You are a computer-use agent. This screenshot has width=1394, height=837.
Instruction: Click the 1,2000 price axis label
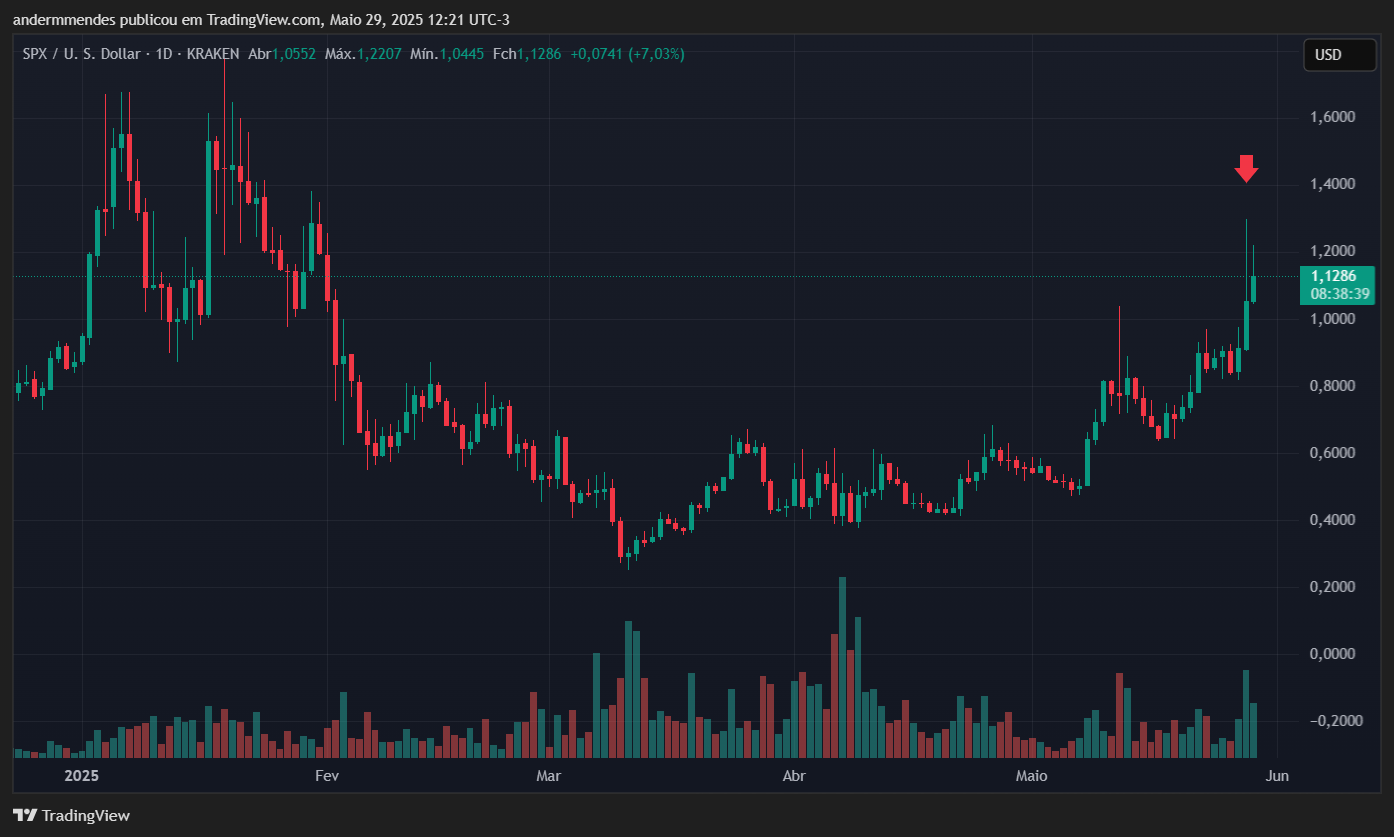pos(1332,252)
